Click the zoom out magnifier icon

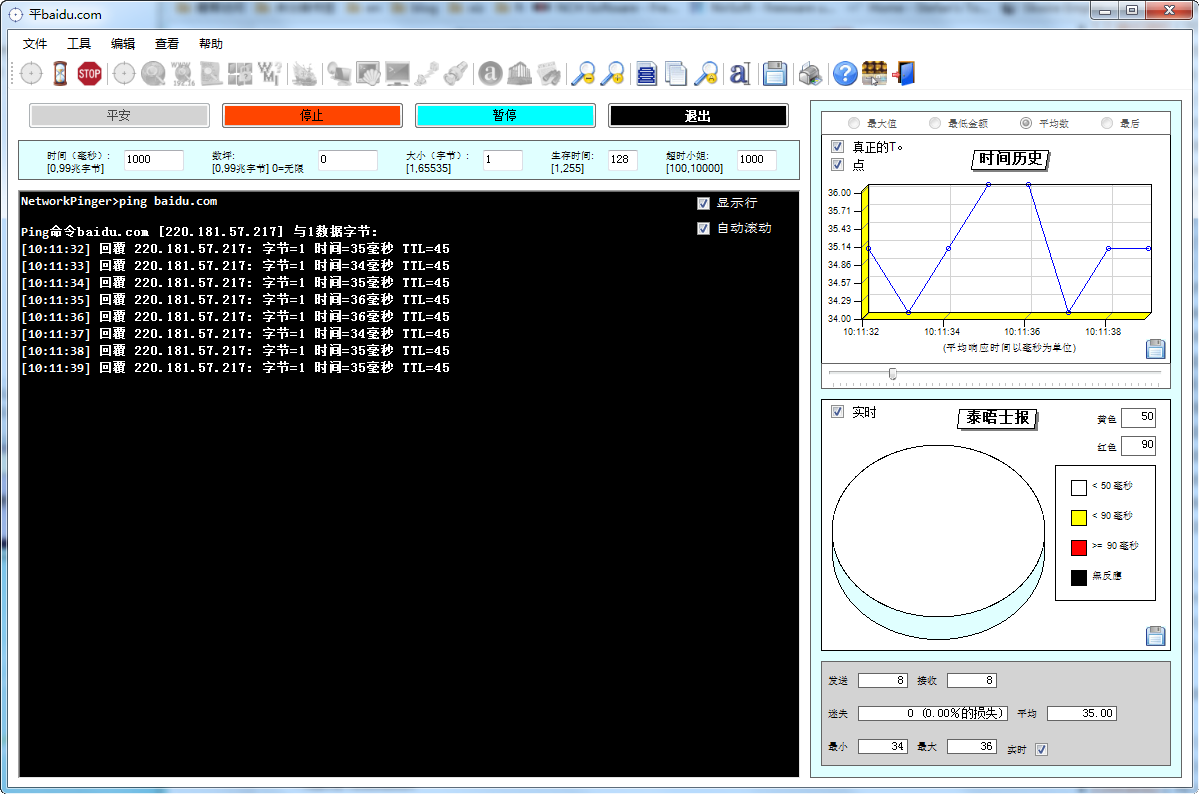[582, 73]
